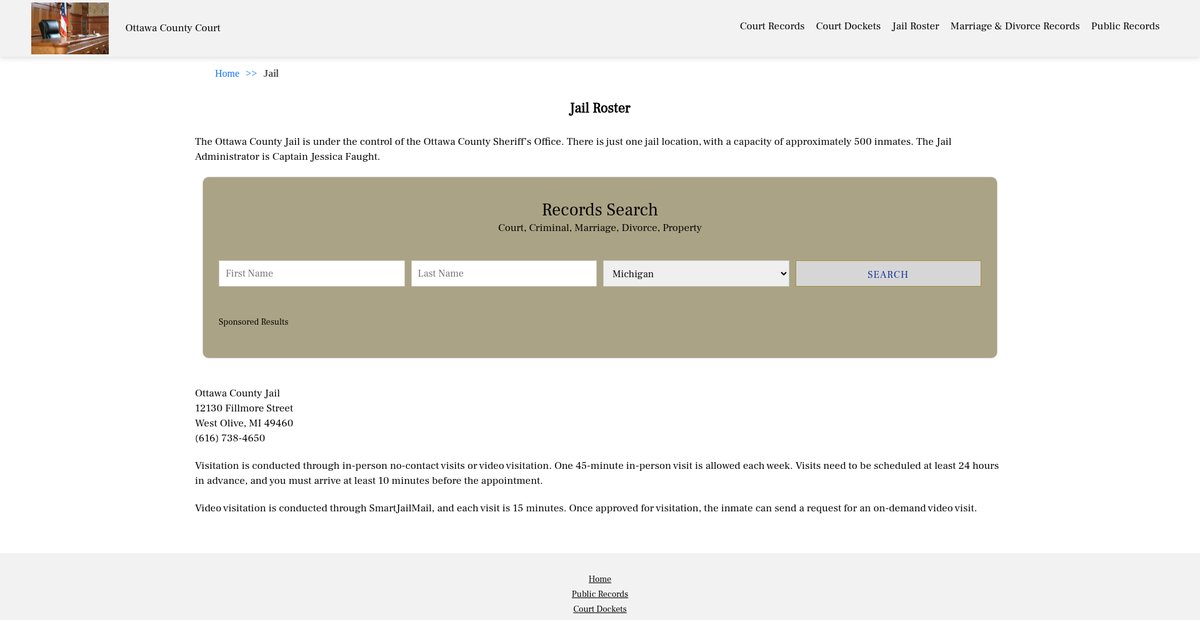The width and height of the screenshot is (1200, 620).
Task: Click the Sponsored Results label
Action: pos(253,322)
